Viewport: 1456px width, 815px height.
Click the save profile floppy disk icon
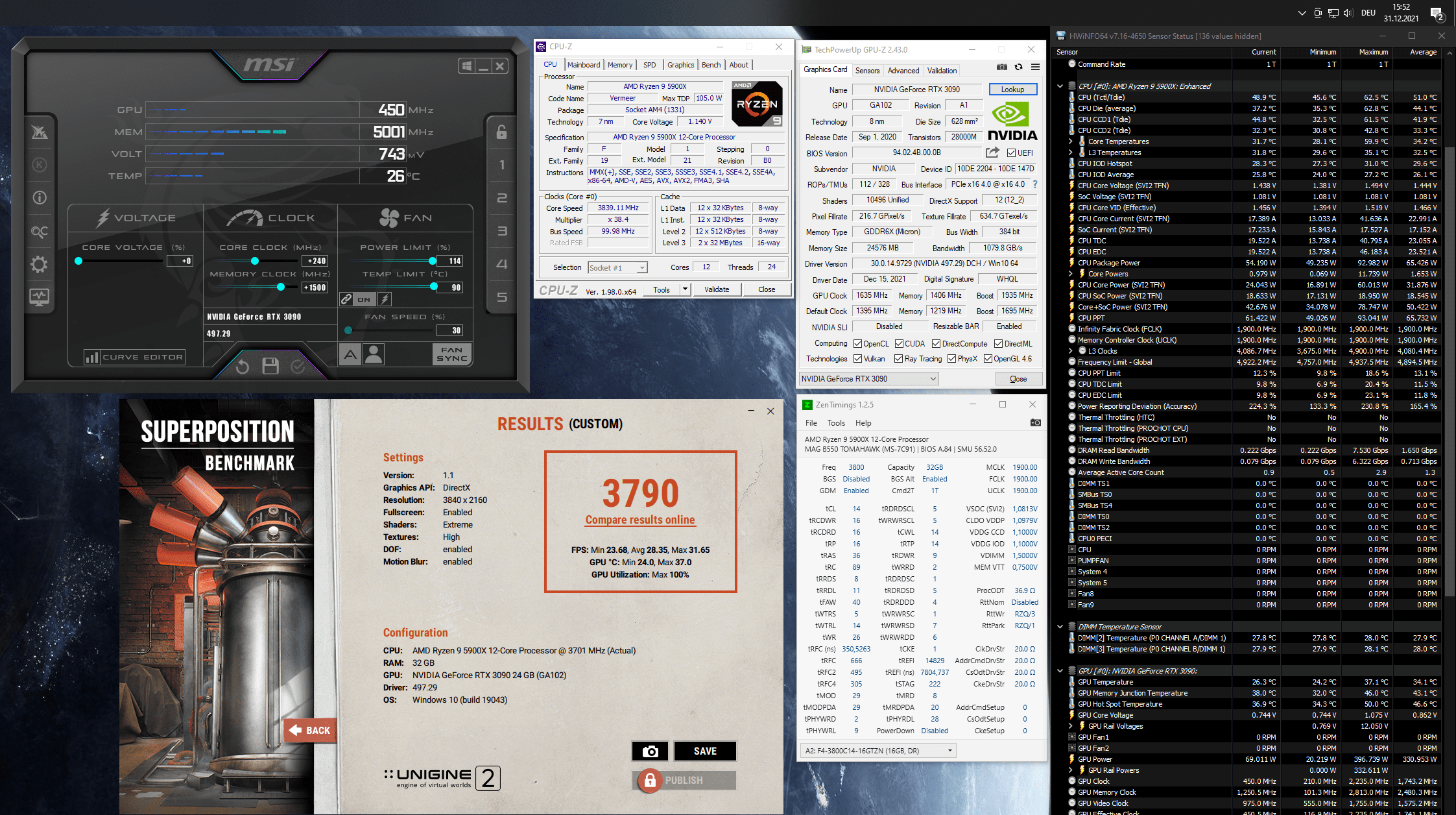click(270, 367)
